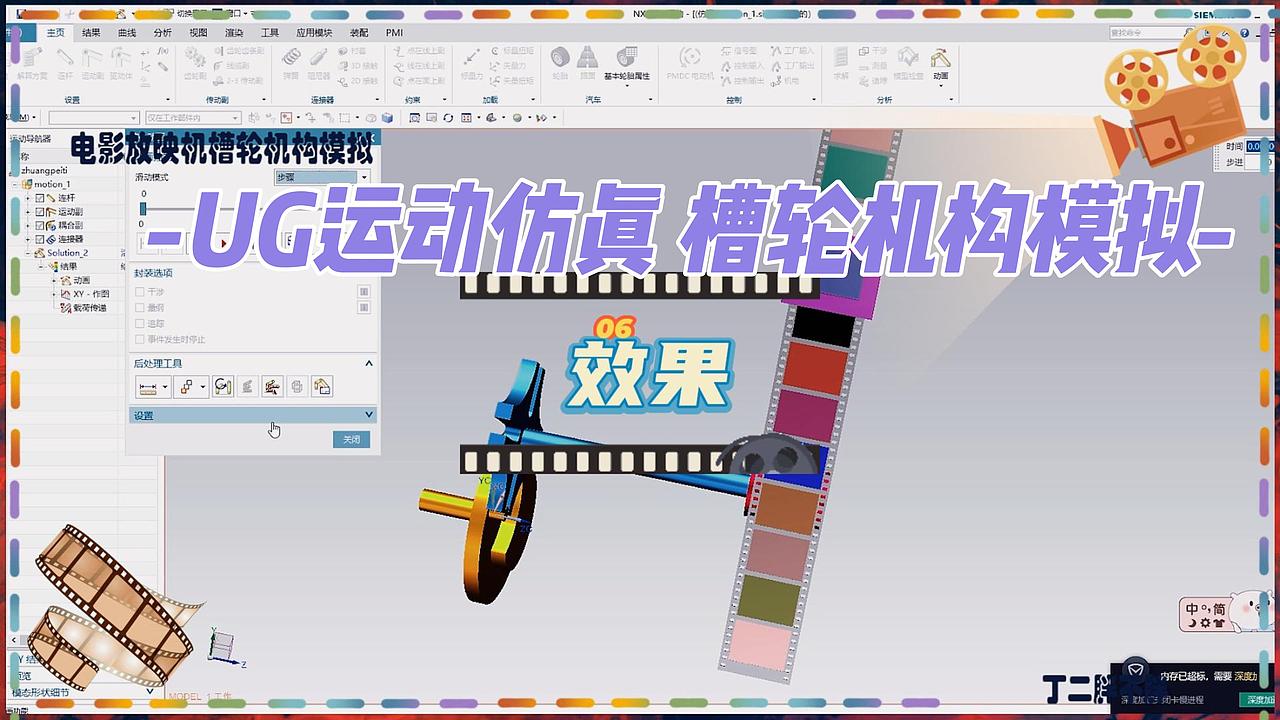
Task: Select the 路面 road tool
Action: 588,62
